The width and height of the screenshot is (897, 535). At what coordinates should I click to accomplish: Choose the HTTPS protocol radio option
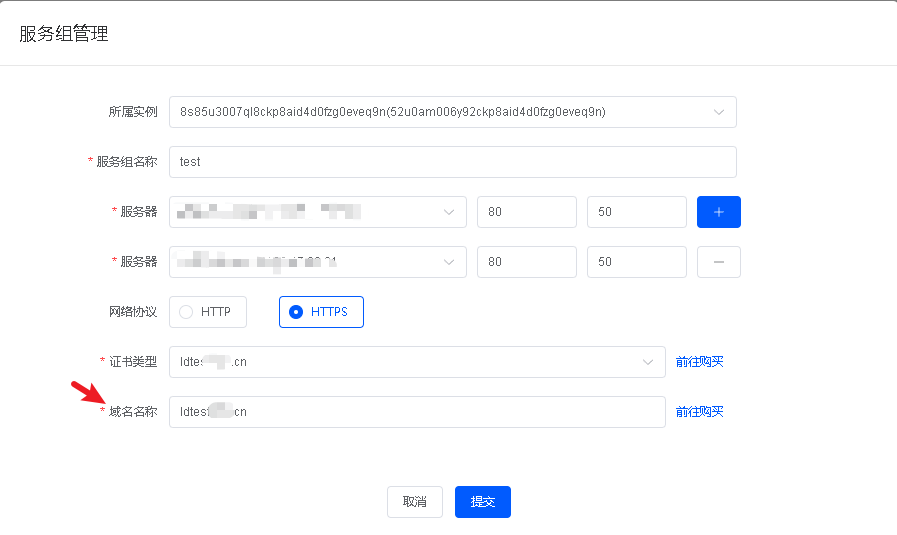click(x=320, y=312)
